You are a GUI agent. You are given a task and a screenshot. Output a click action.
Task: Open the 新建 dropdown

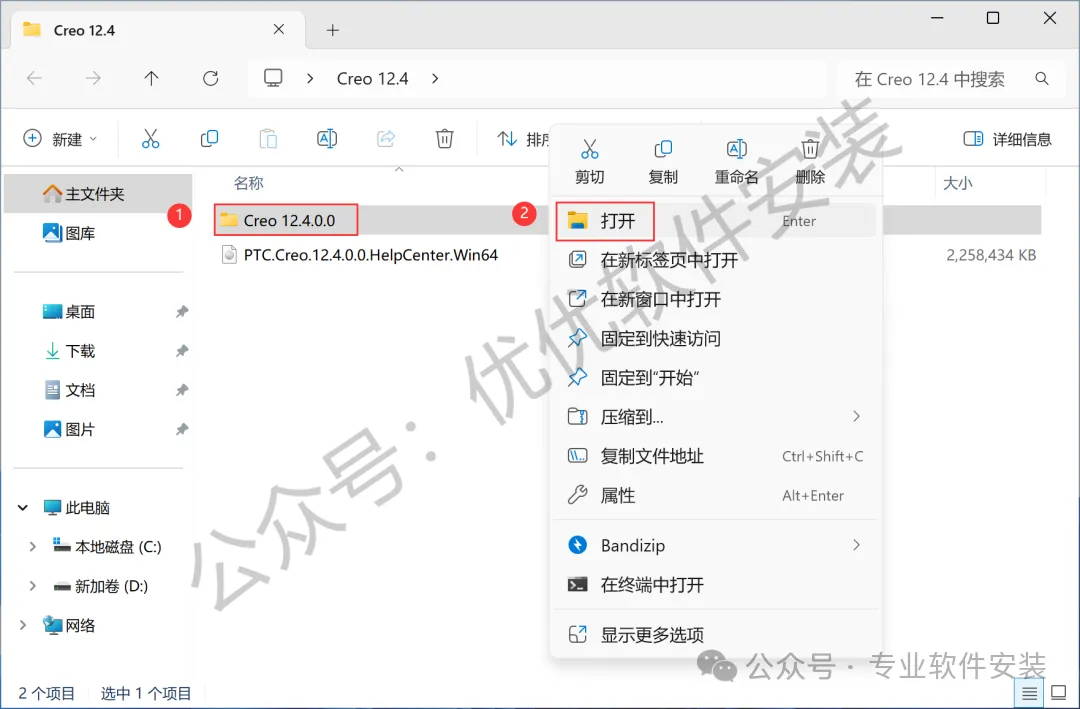[61, 139]
